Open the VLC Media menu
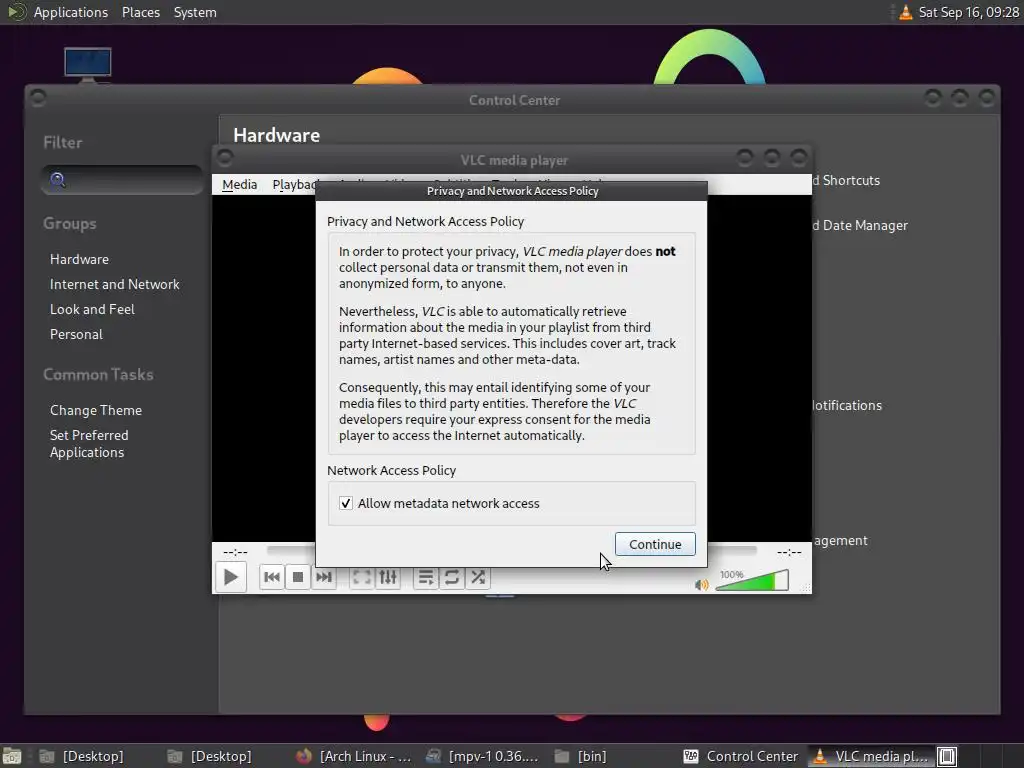Screen dimensions: 1024x768 click(240, 185)
